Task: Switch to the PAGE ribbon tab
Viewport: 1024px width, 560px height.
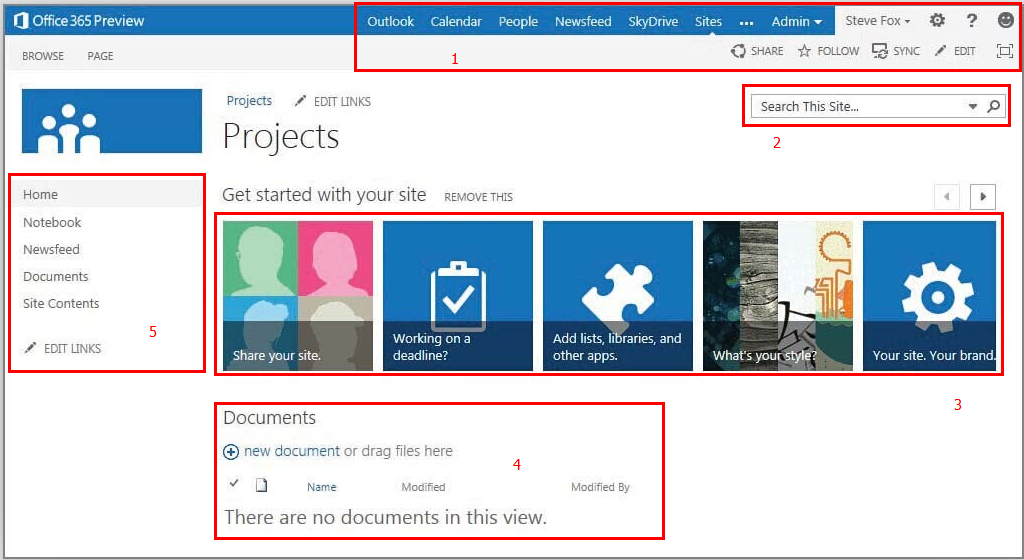Action: tap(100, 56)
